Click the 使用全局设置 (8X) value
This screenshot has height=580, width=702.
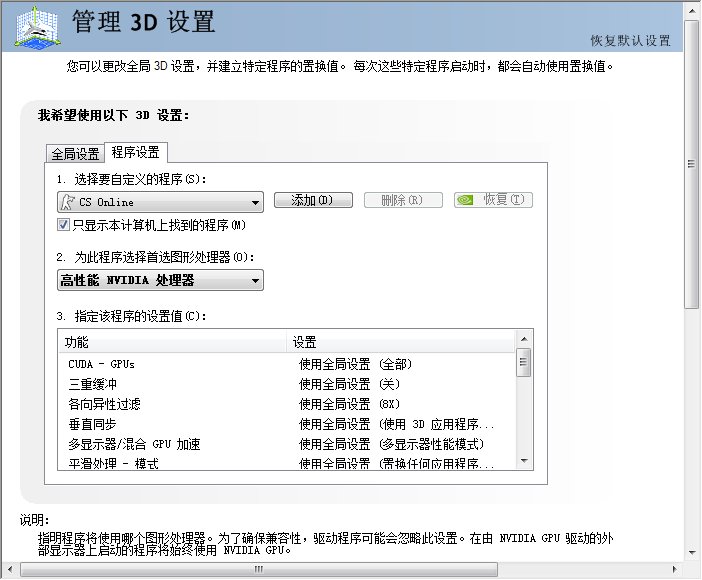tap(349, 404)
